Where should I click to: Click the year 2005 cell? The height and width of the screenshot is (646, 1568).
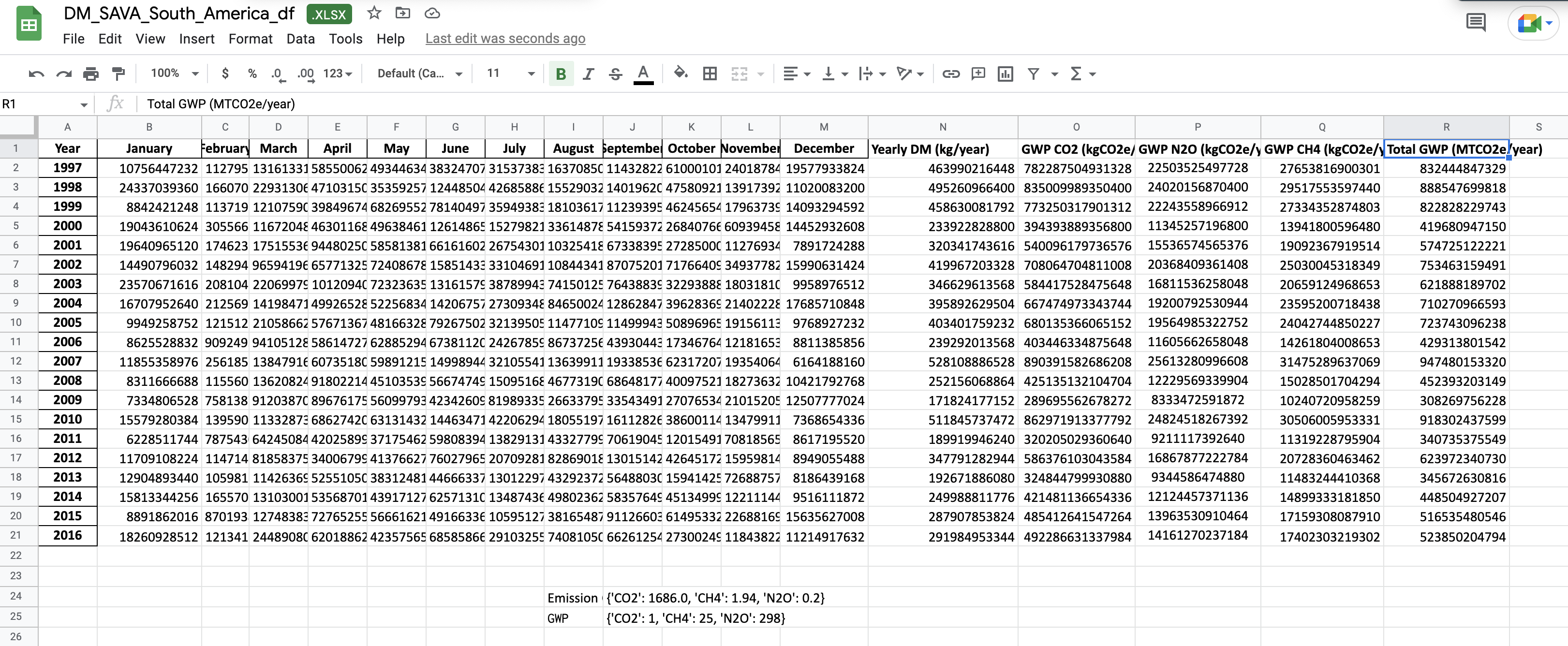coord(68,323)
